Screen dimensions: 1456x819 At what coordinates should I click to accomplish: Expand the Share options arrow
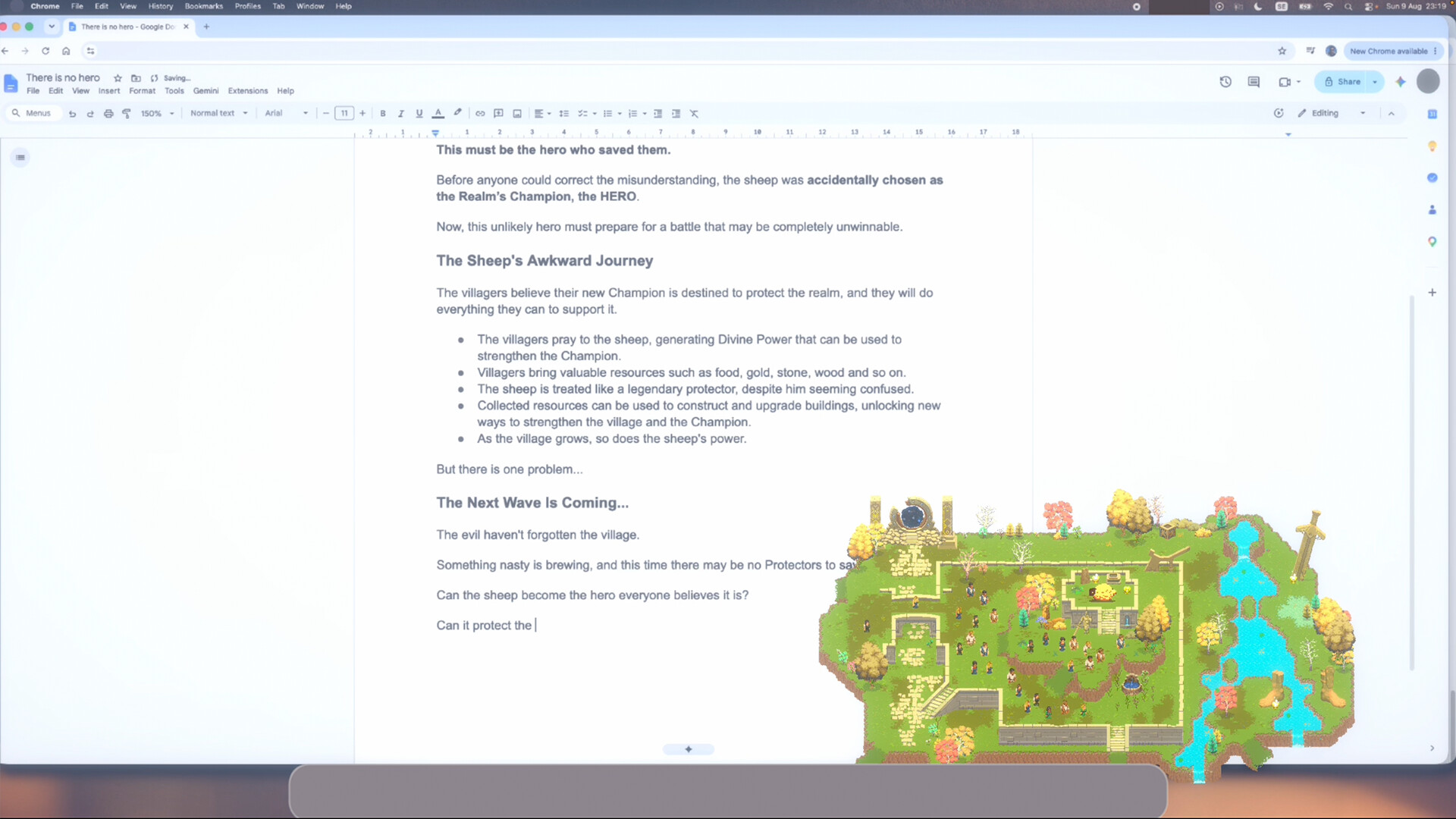[1375, 82]
